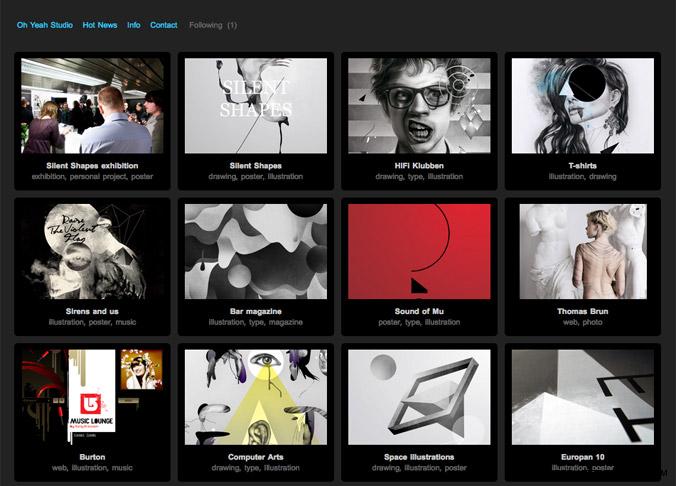Open the Following (1) link

tap(213, 25)
